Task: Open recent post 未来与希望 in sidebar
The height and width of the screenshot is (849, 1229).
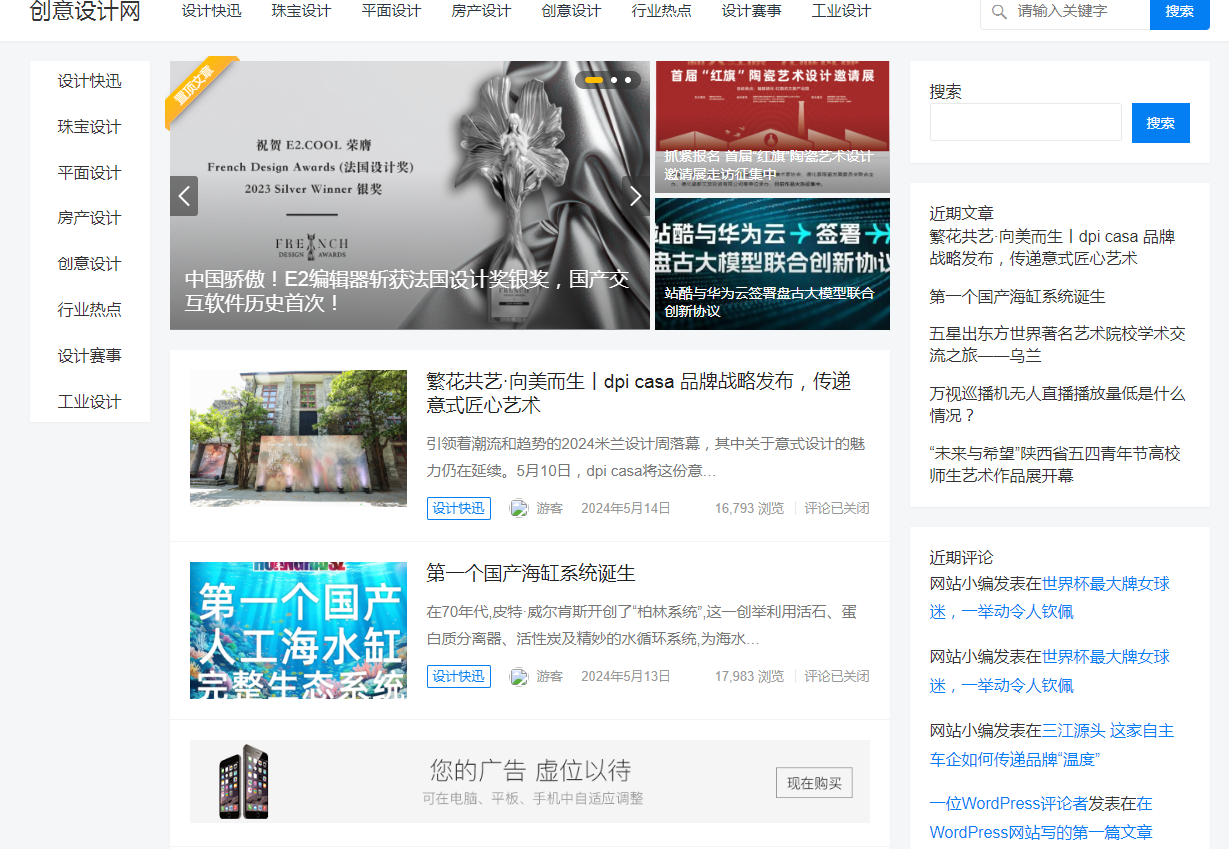Action: coord(1055,464)
